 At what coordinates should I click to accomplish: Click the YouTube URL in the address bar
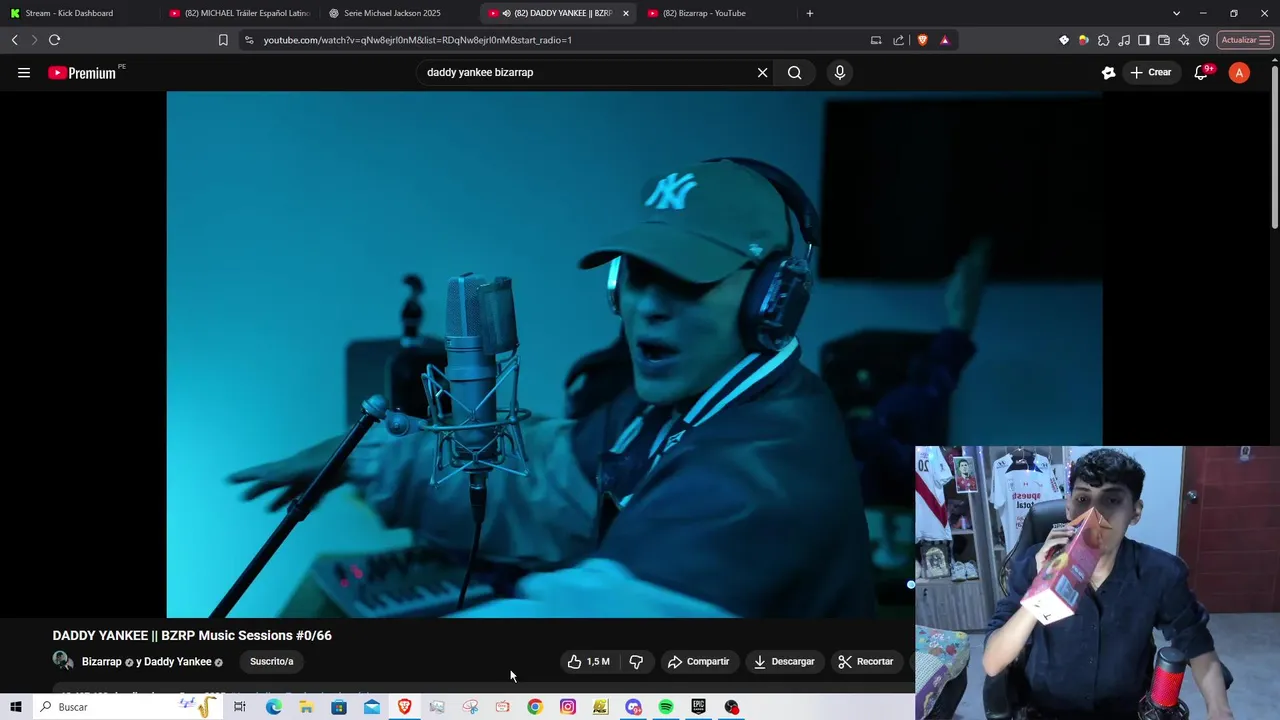pyautogui.click(x=418, y=40)
